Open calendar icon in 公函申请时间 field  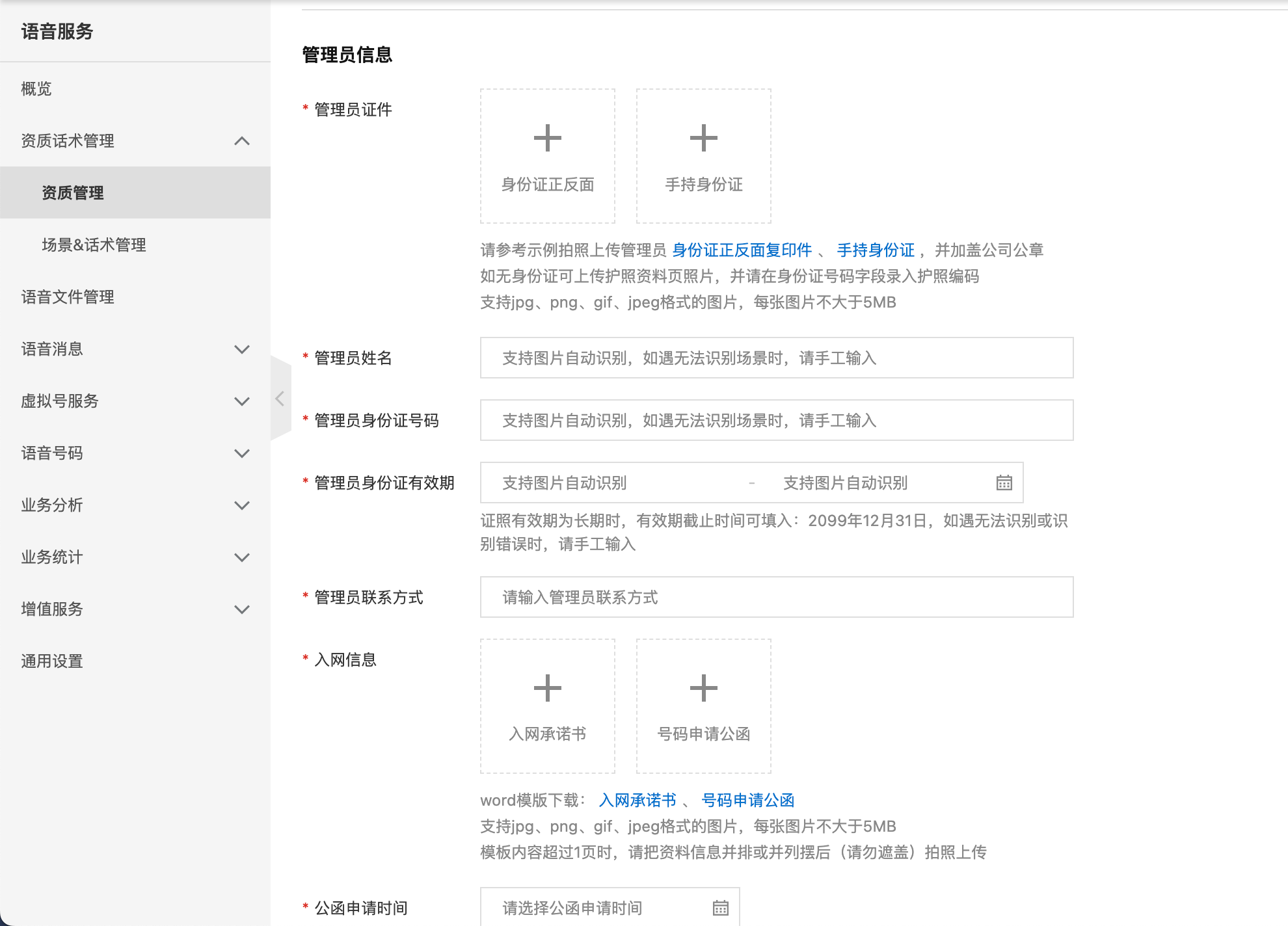(x=720, y=908)
